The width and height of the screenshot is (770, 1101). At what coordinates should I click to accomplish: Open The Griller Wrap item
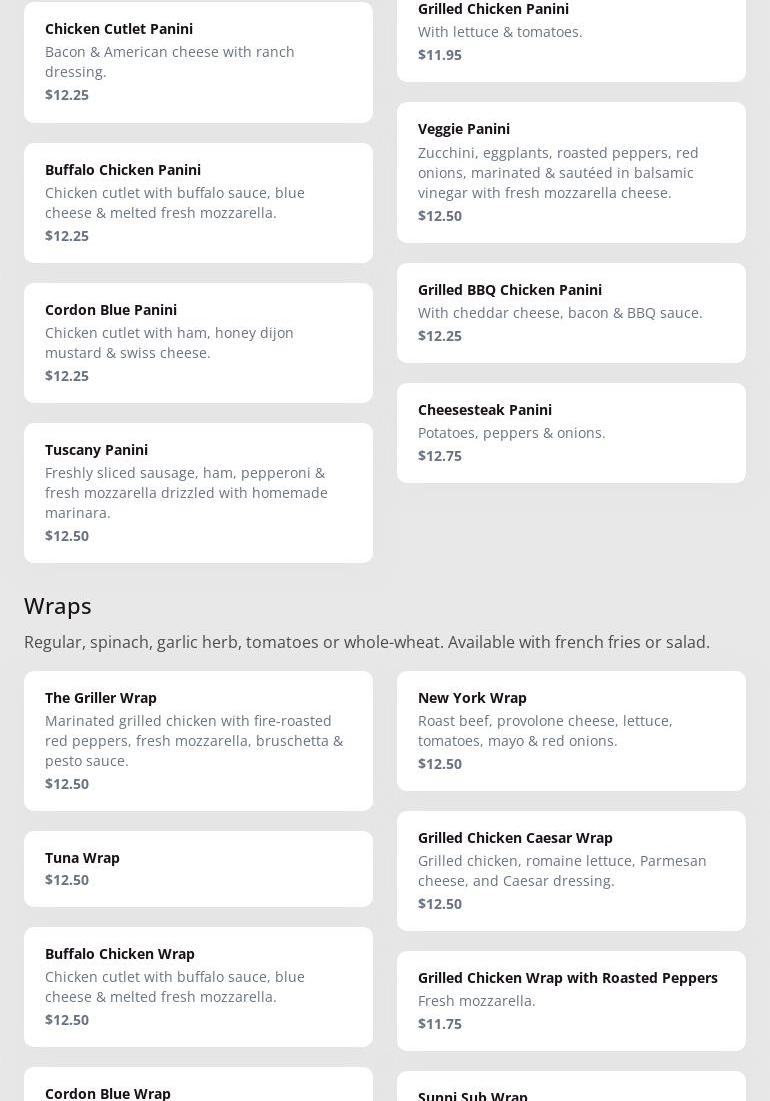point(198,741)
